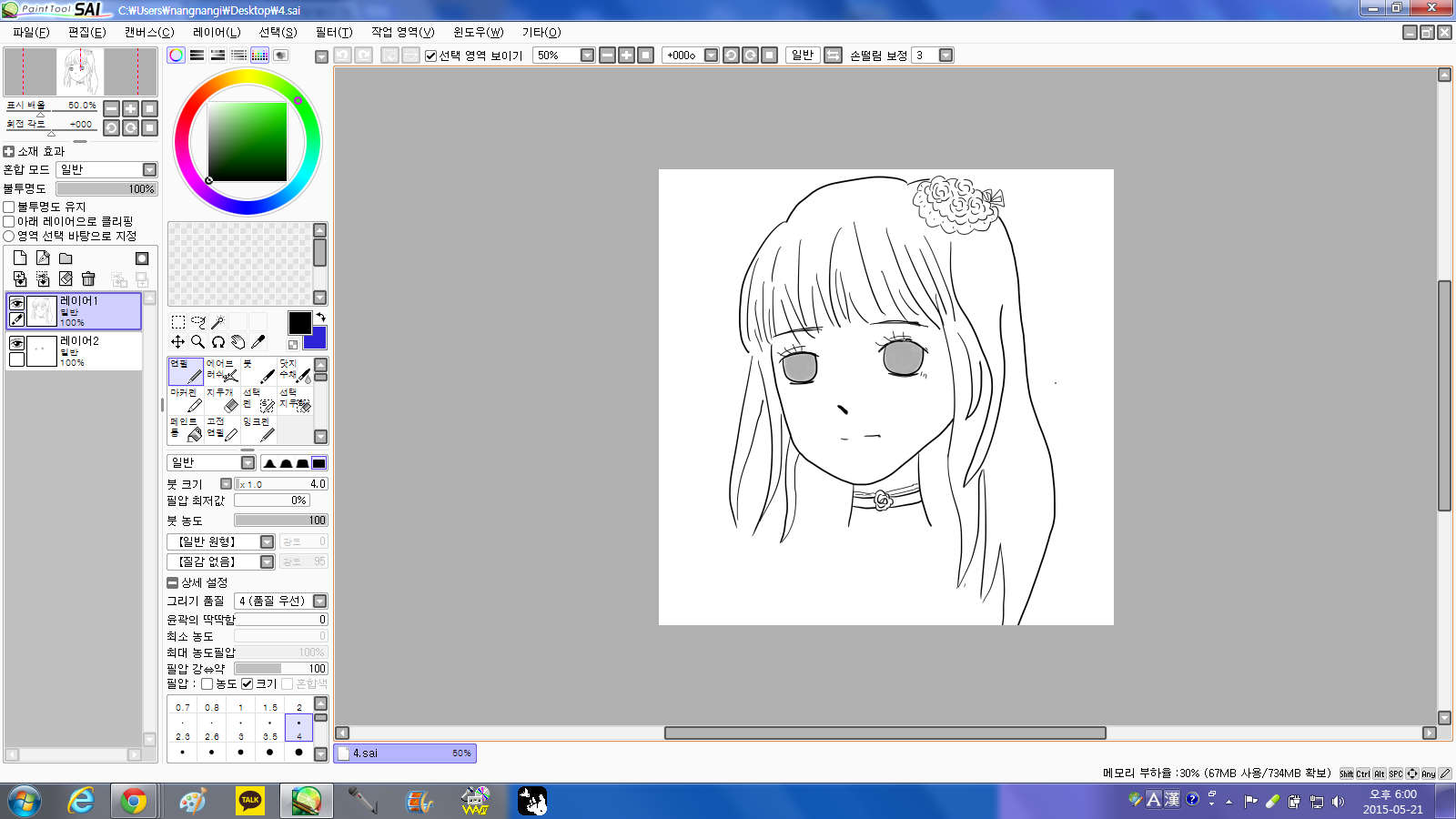Create a new linework layer
The image size is (1456, 819).
coord(43,258)
